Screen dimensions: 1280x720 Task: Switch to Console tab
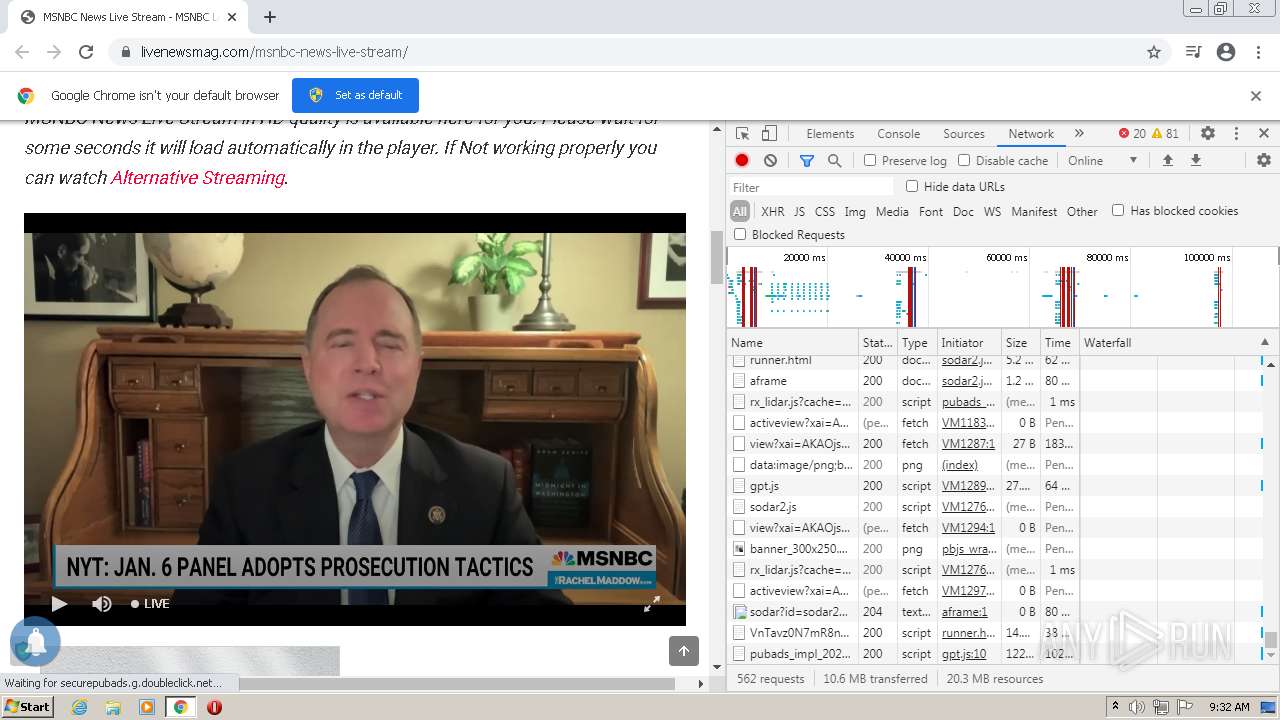(x=899, y=134)
